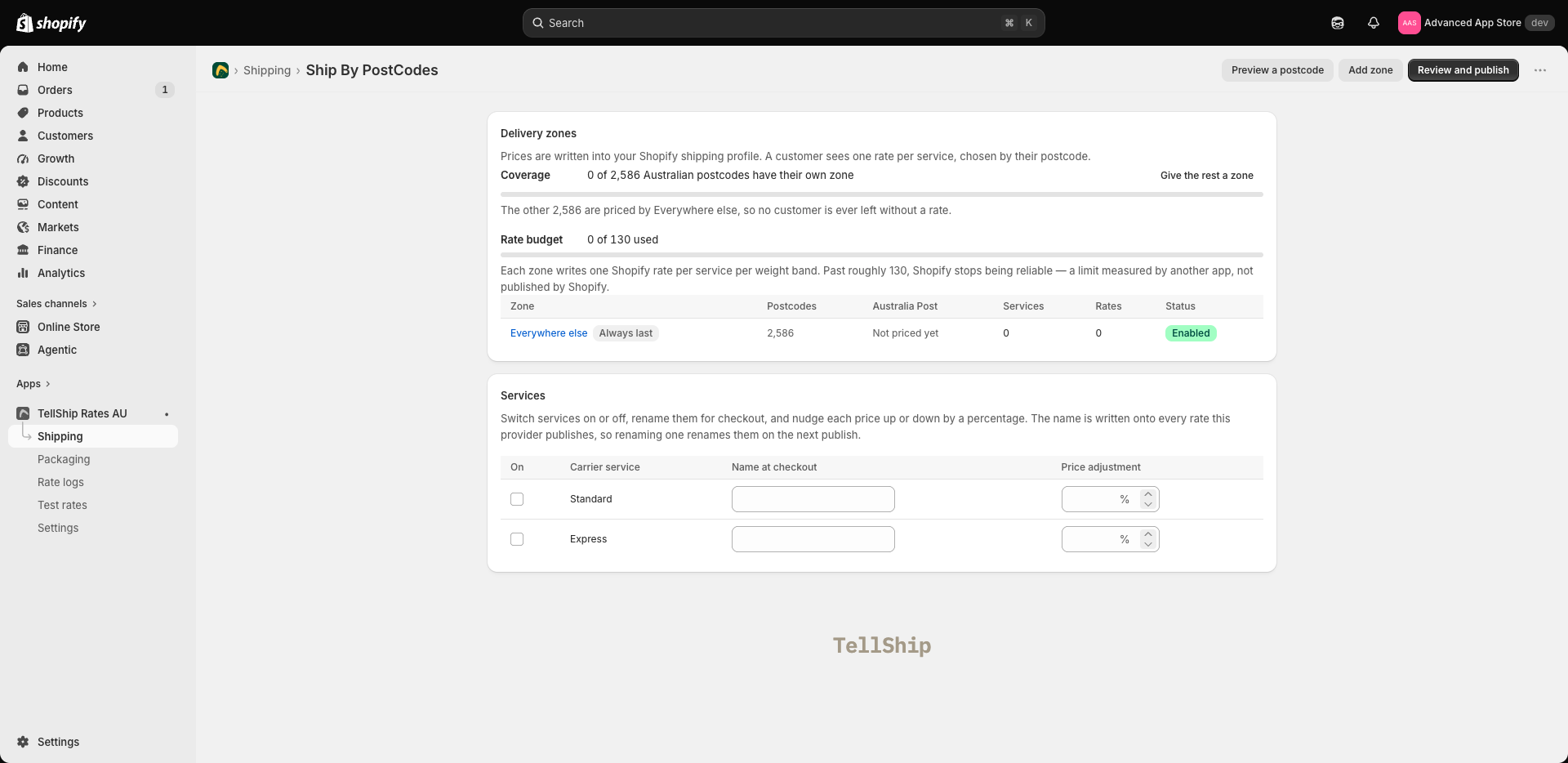This screenshot has width=1568, height=763.
Task: Open the Orders icon in sidebar
Action: click(x=23, y=90)
